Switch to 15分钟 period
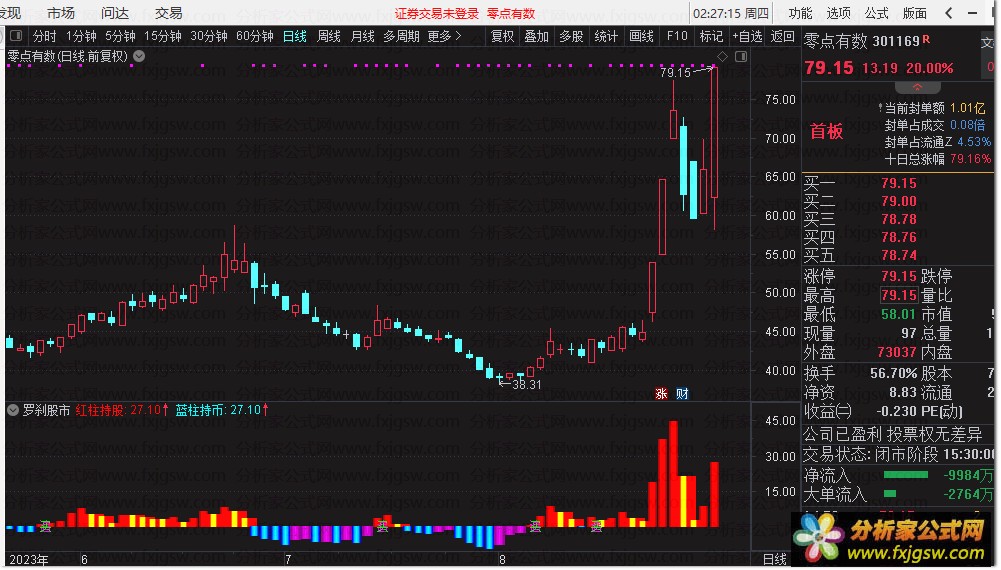The width and height of the screenshot is (1001, 570). coord(162,36)
